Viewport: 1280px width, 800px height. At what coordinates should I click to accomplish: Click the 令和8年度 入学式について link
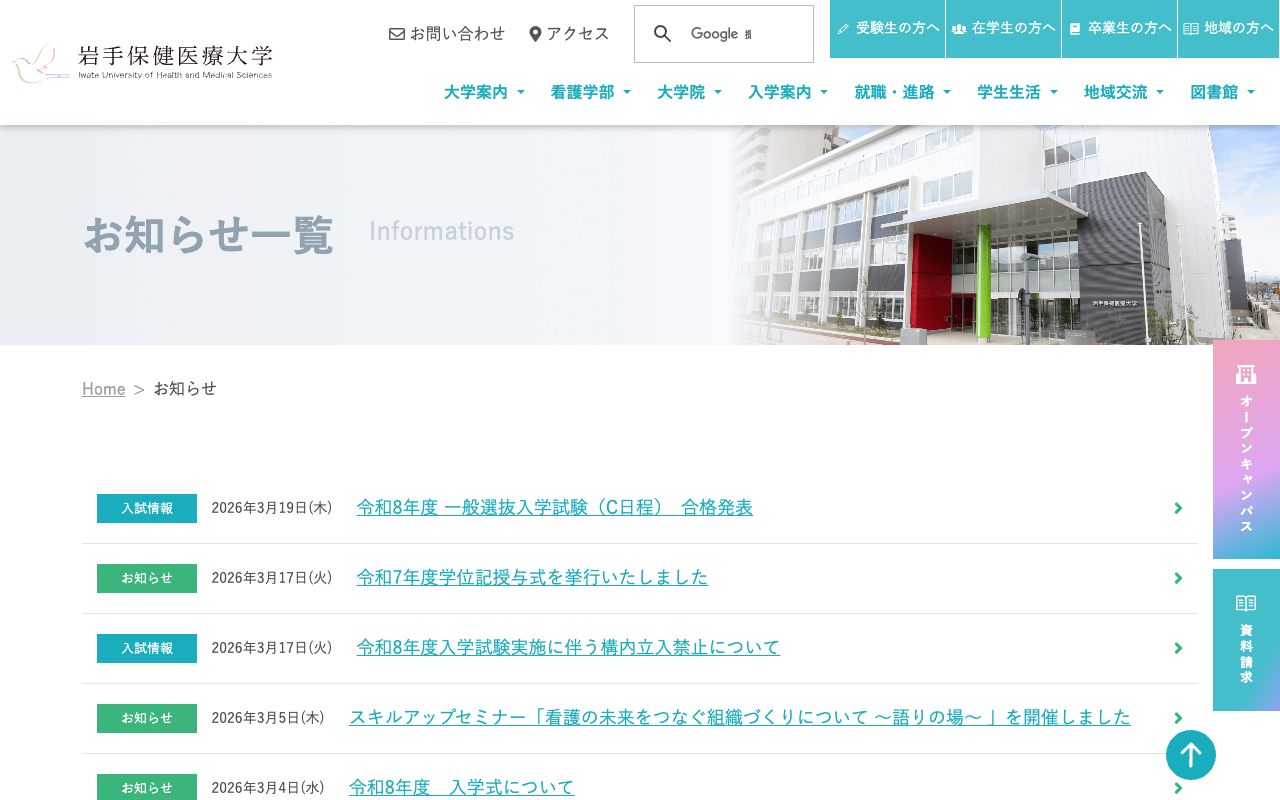pos(461,787)
